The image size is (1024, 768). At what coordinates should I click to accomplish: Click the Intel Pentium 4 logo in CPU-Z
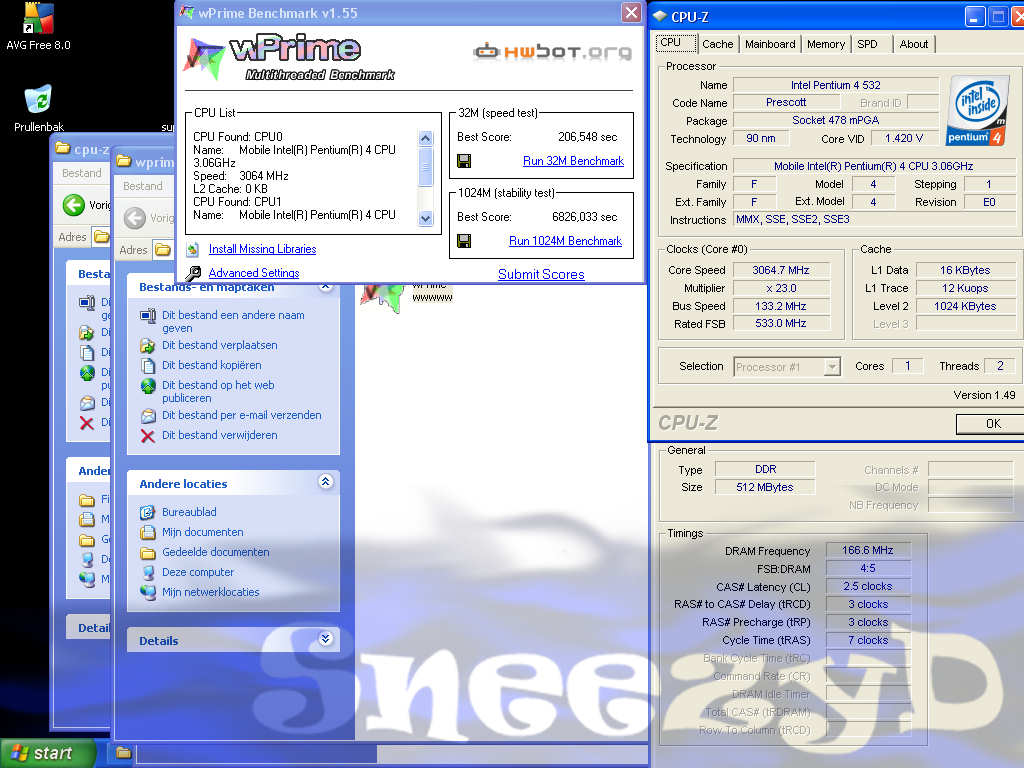(976, 110)
